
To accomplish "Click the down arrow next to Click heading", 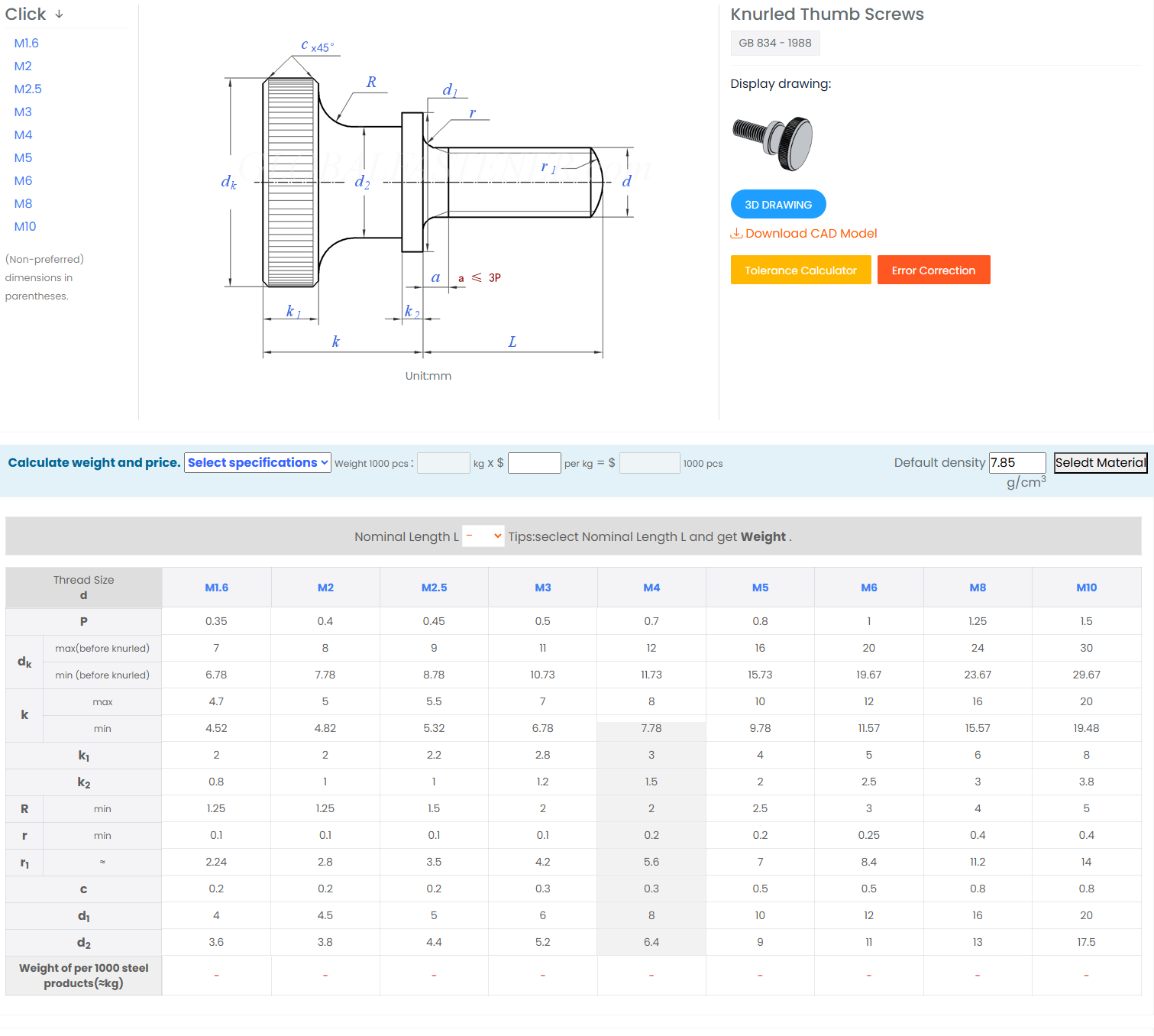I will [x=59, y=15].
